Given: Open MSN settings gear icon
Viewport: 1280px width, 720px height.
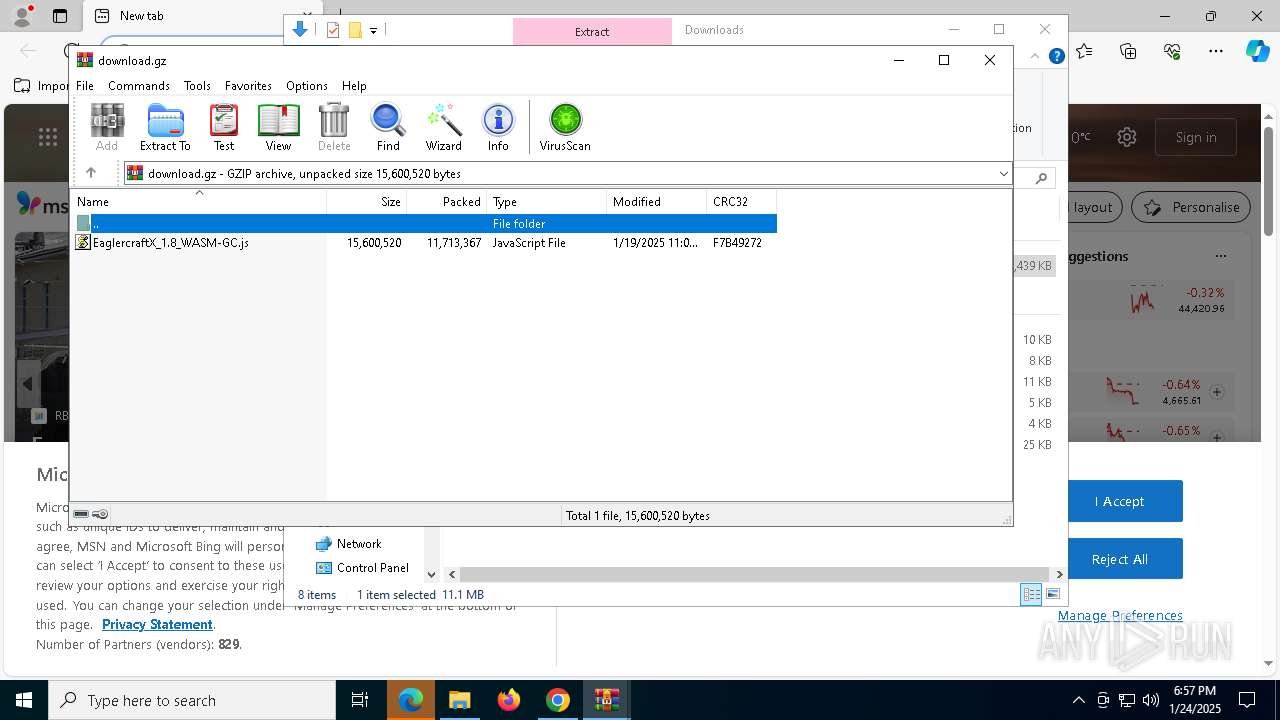Looking at the screenshot, I should pos(1127,137).
